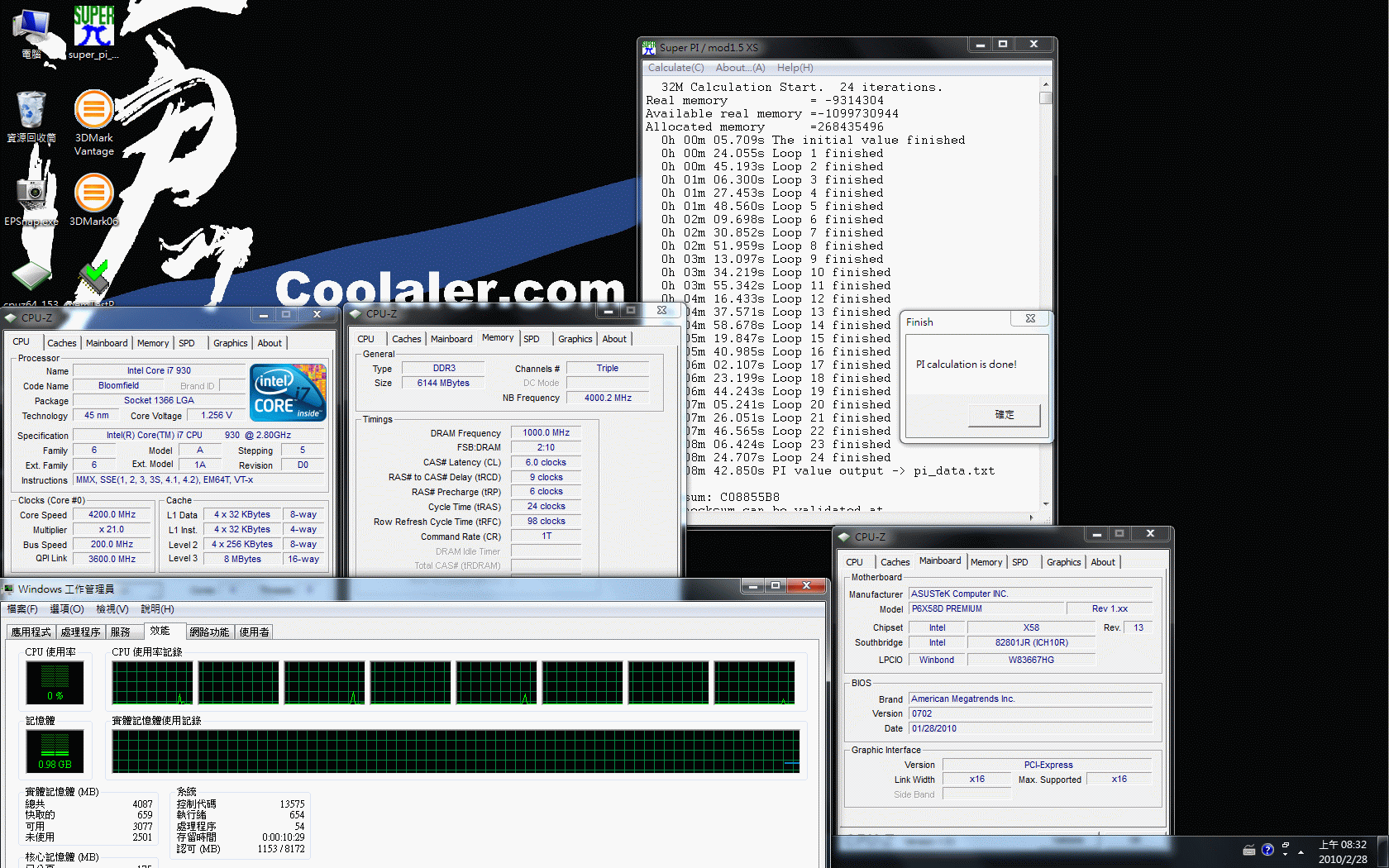
Task: Switch to 應用程式 tab in Task Manager
Action: [31, 632]
